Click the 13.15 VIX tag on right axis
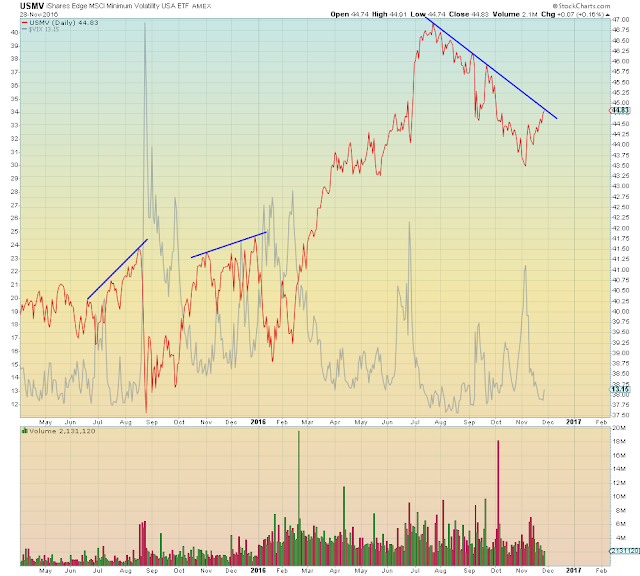 (620, 389)
